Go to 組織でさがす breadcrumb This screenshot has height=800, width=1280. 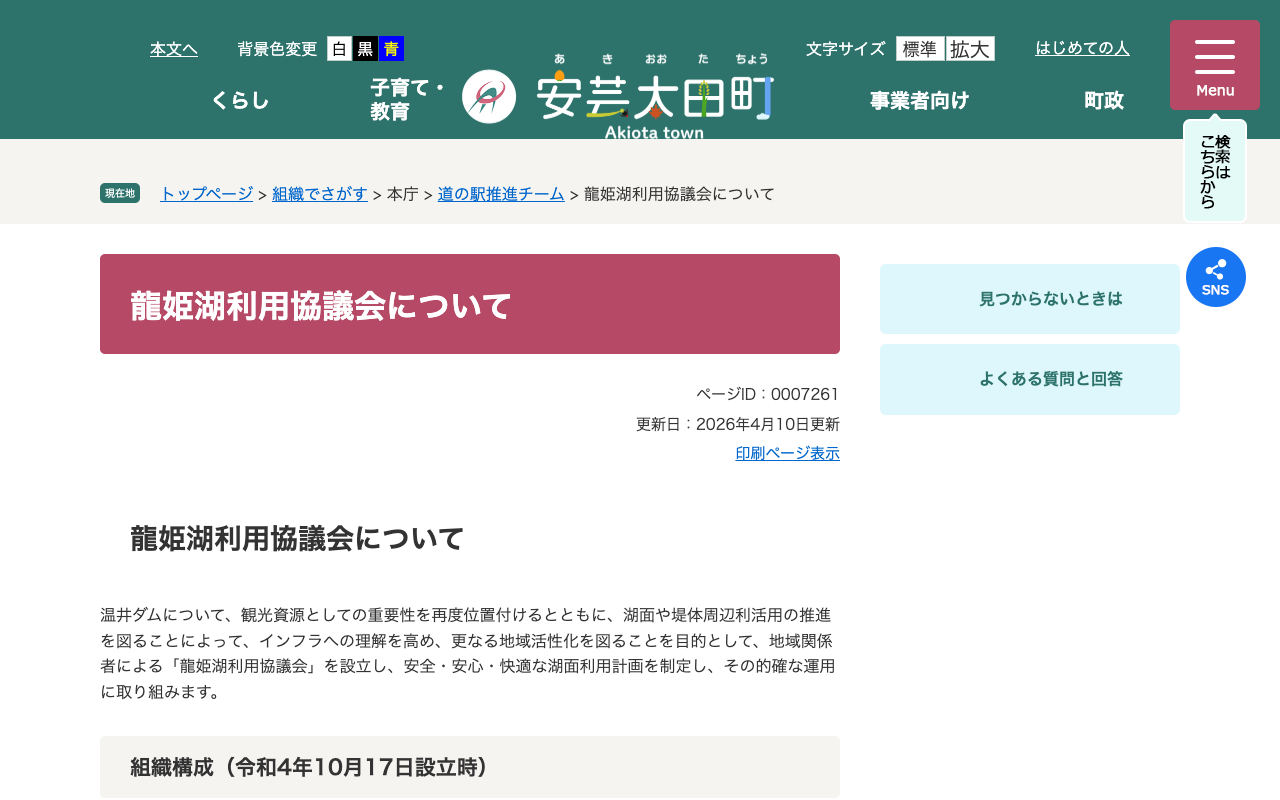[x=320, y=194]
